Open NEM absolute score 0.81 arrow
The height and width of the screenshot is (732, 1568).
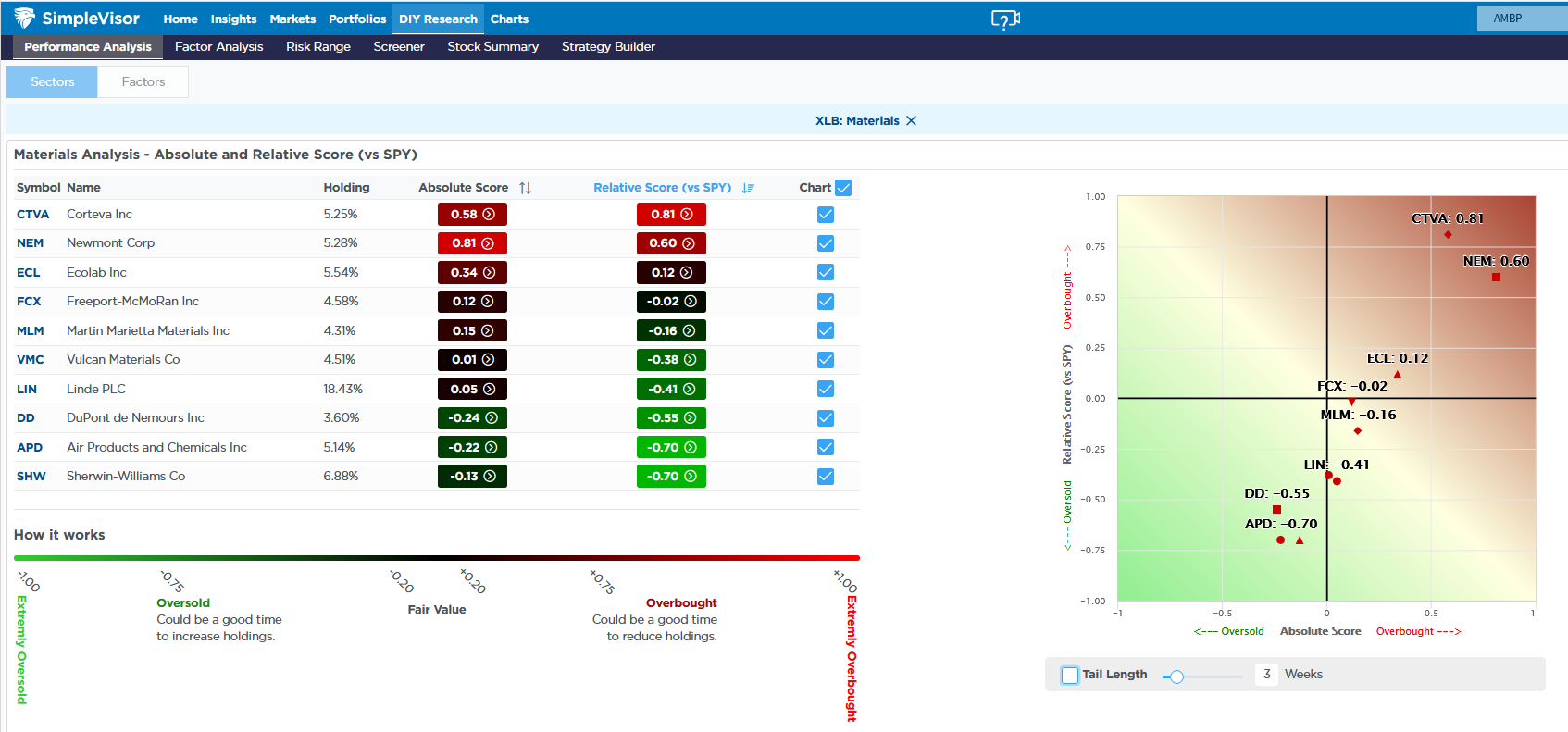click(488, 243)
